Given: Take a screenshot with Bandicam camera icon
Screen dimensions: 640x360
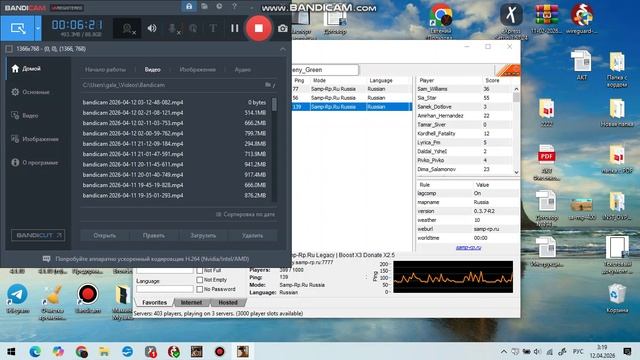Looking at the screenshot, I should point(282,29).
